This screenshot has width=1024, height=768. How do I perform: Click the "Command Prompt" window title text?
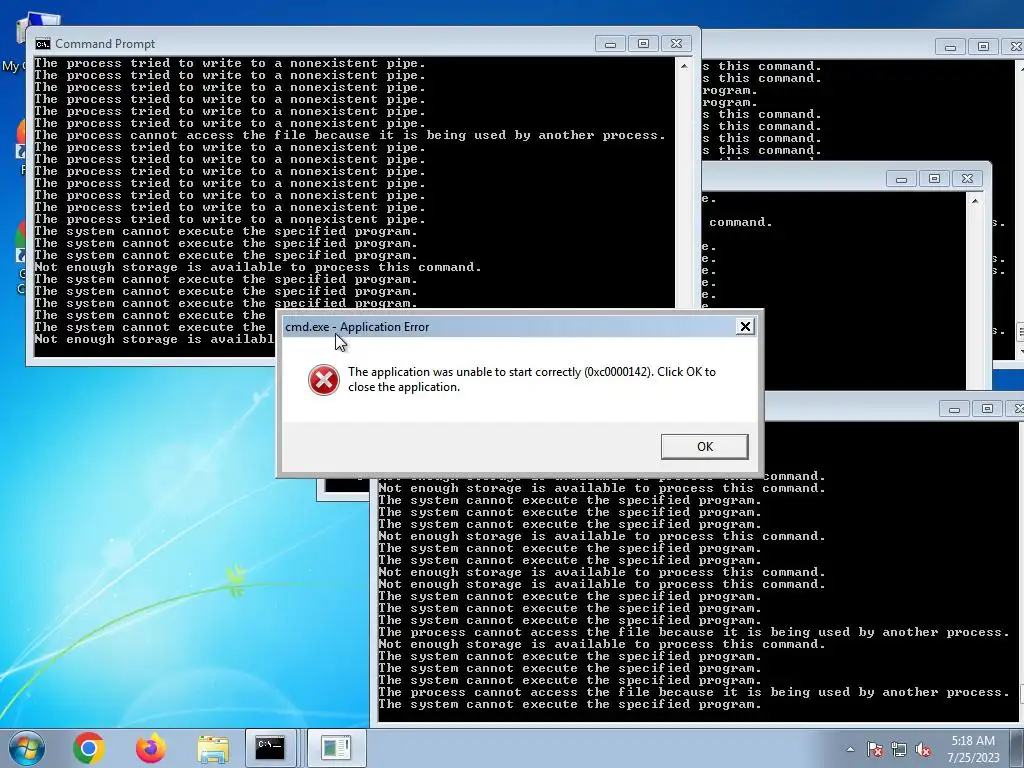point(105,44)
